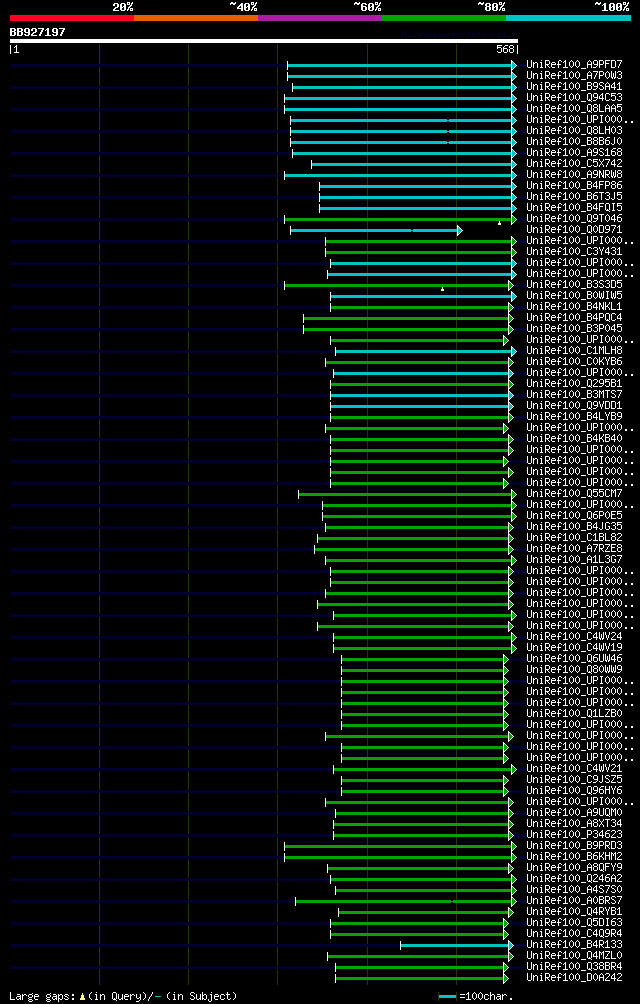
Task: Select the UniRef100_Q8LAA5 label
Action: coord(574,109)
